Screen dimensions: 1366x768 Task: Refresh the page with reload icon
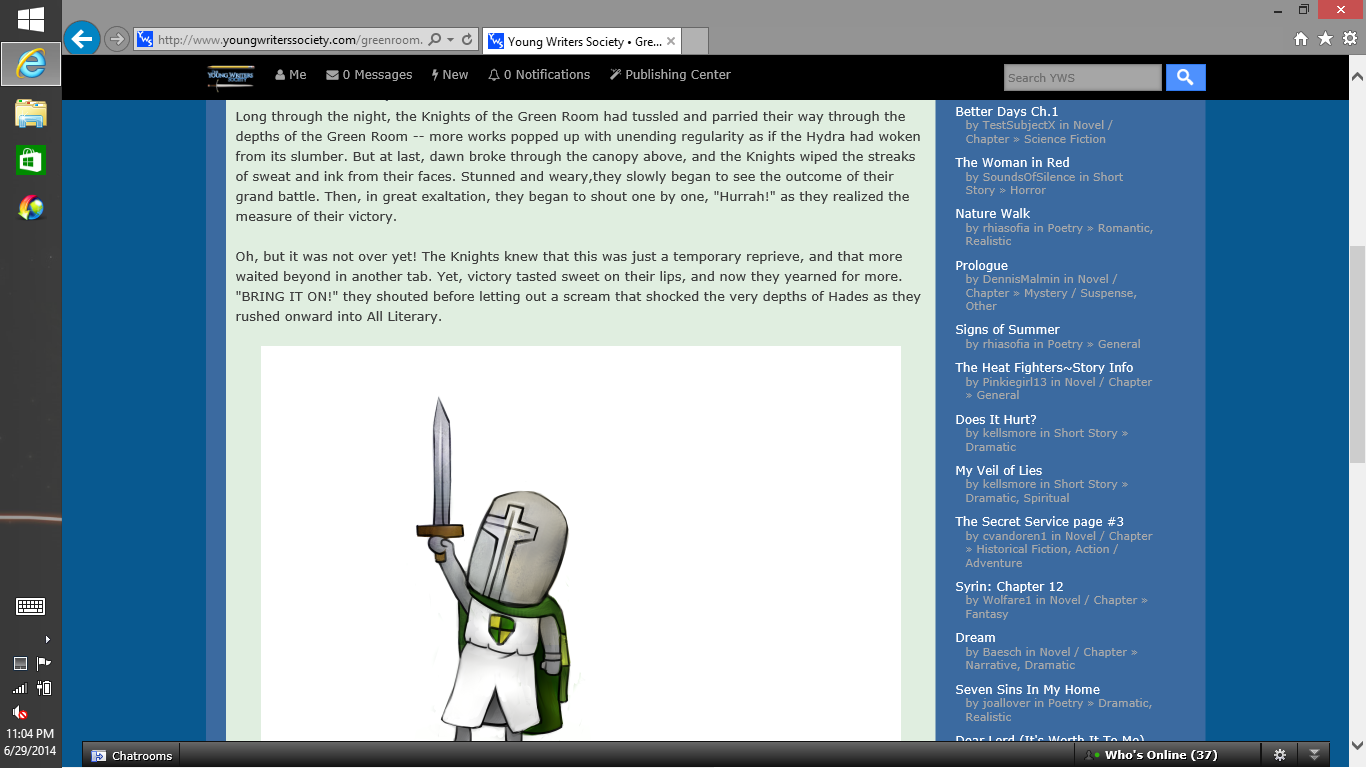(466, 40)
